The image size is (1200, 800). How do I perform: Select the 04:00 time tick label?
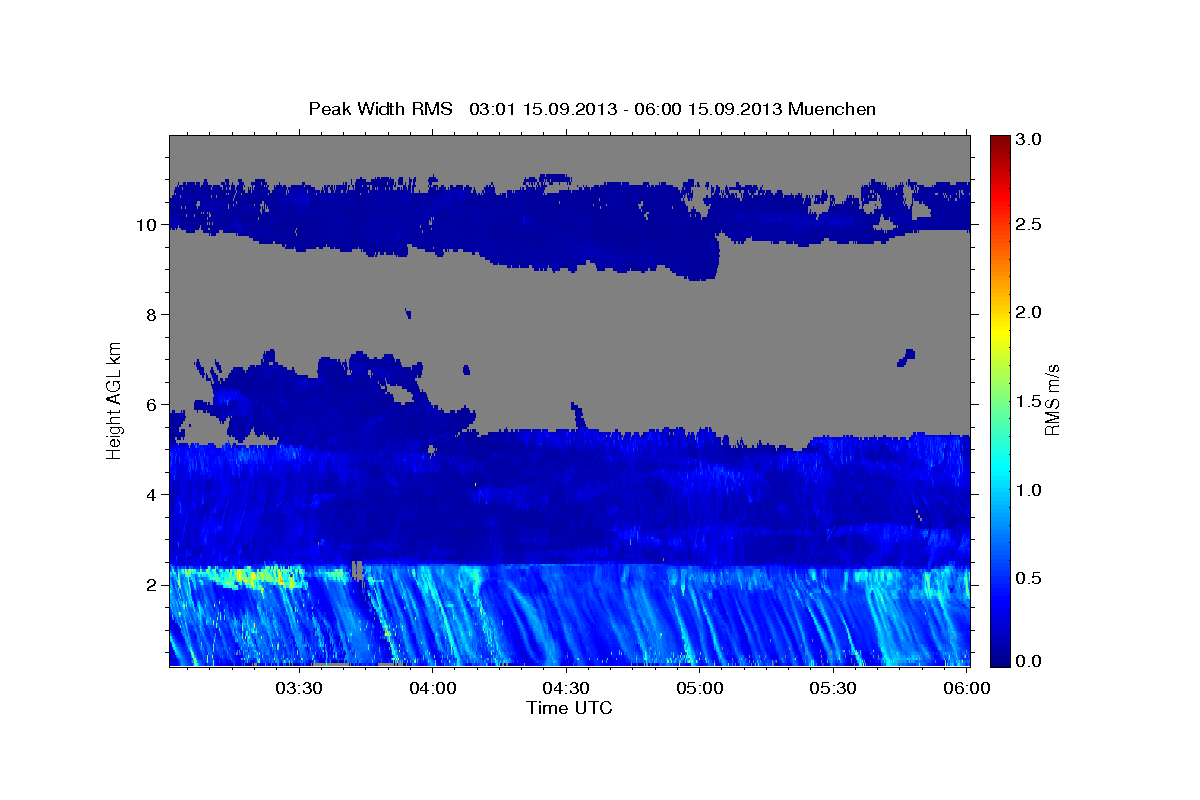pos(432,689)
